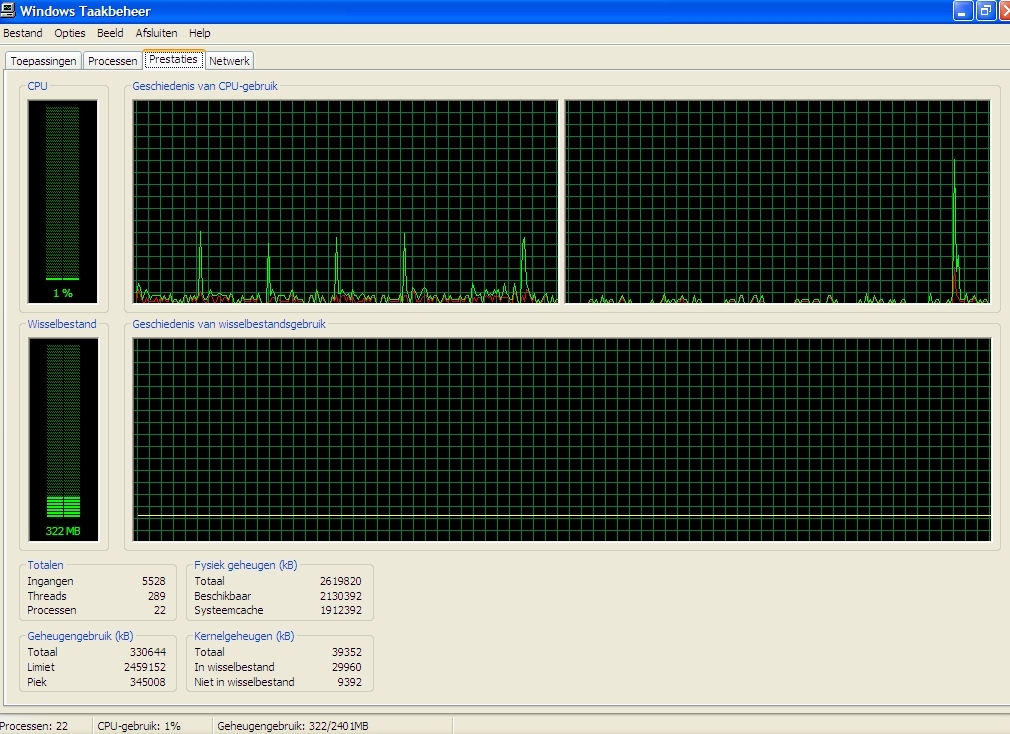
Task: Open the Opties menu
Action: 70,33
